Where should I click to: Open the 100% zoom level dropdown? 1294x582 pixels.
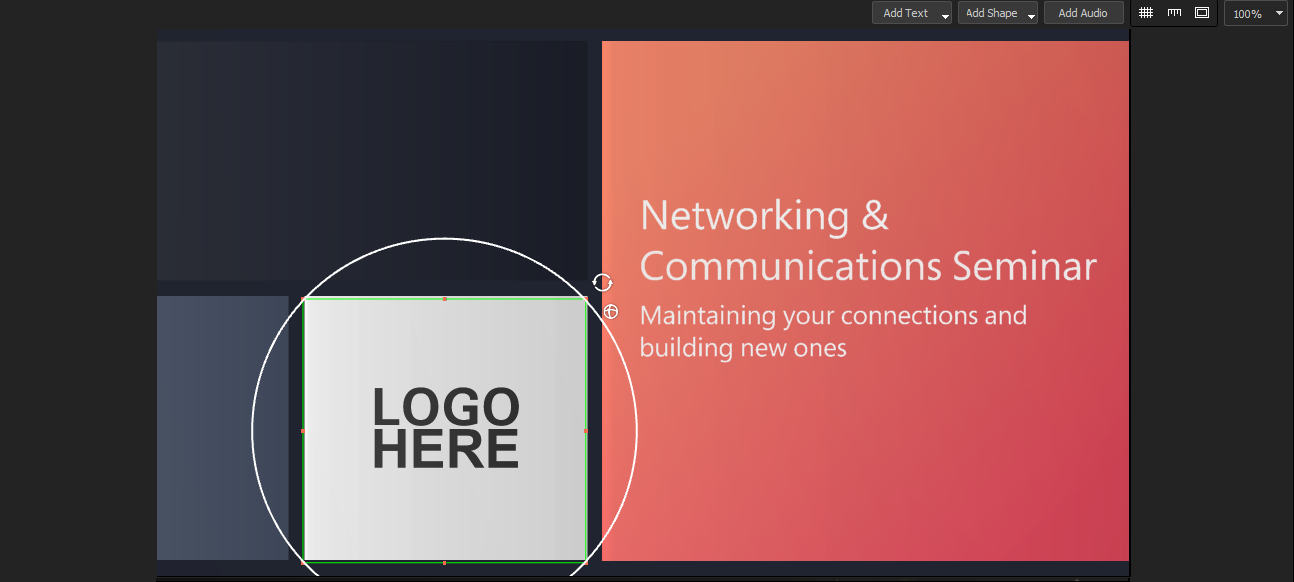(x=1256, y=14)
